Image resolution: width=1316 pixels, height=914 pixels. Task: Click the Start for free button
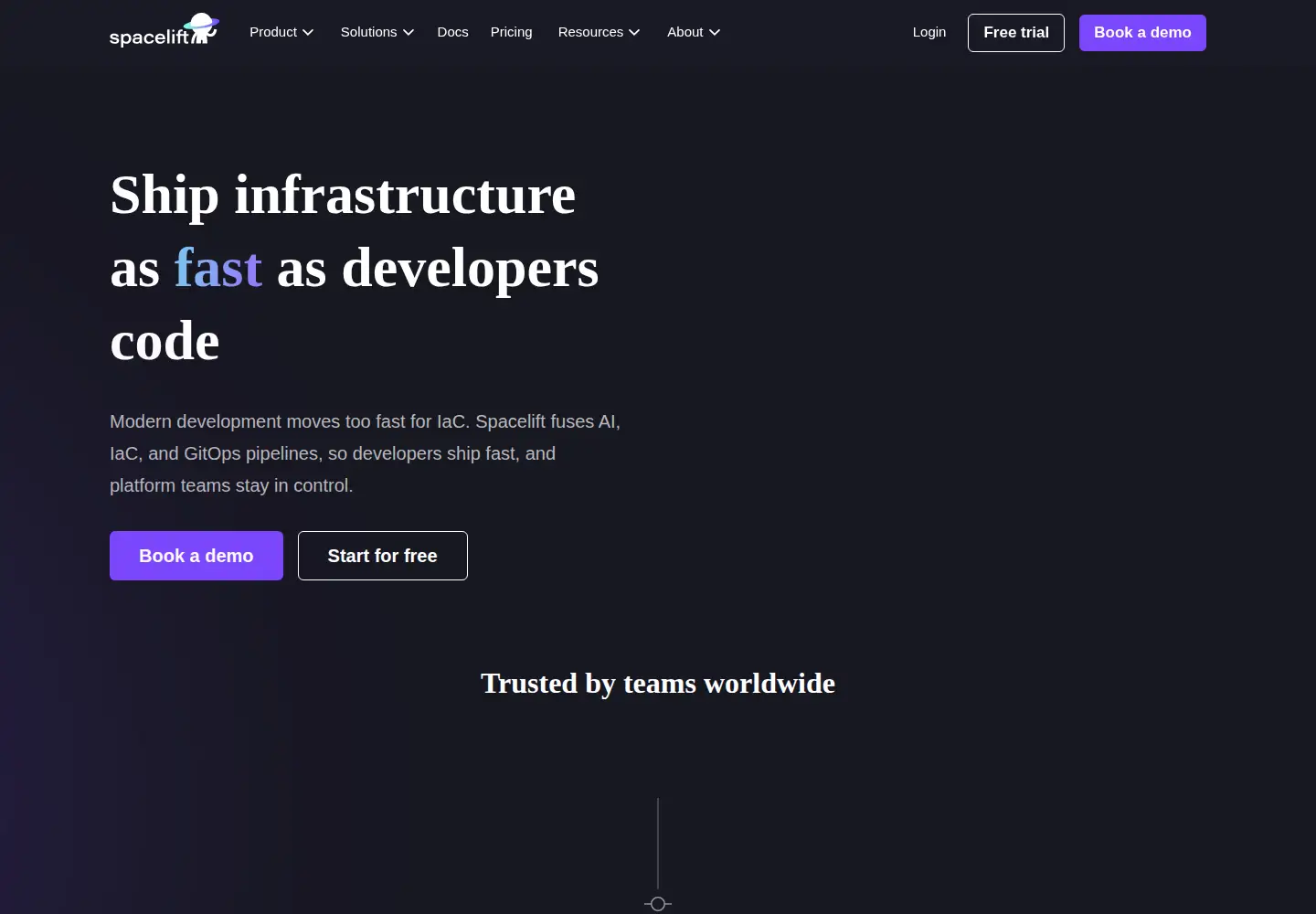tap(383, 556)
